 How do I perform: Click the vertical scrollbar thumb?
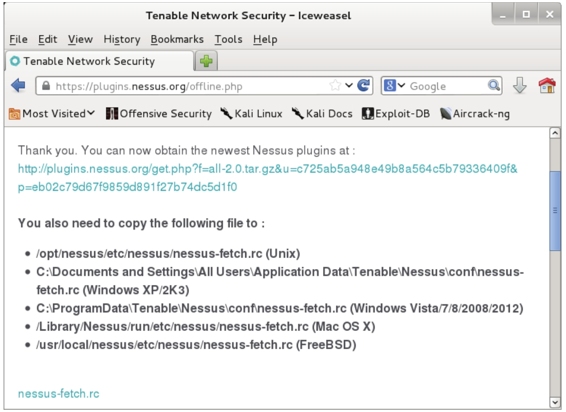tap(555, 211)
